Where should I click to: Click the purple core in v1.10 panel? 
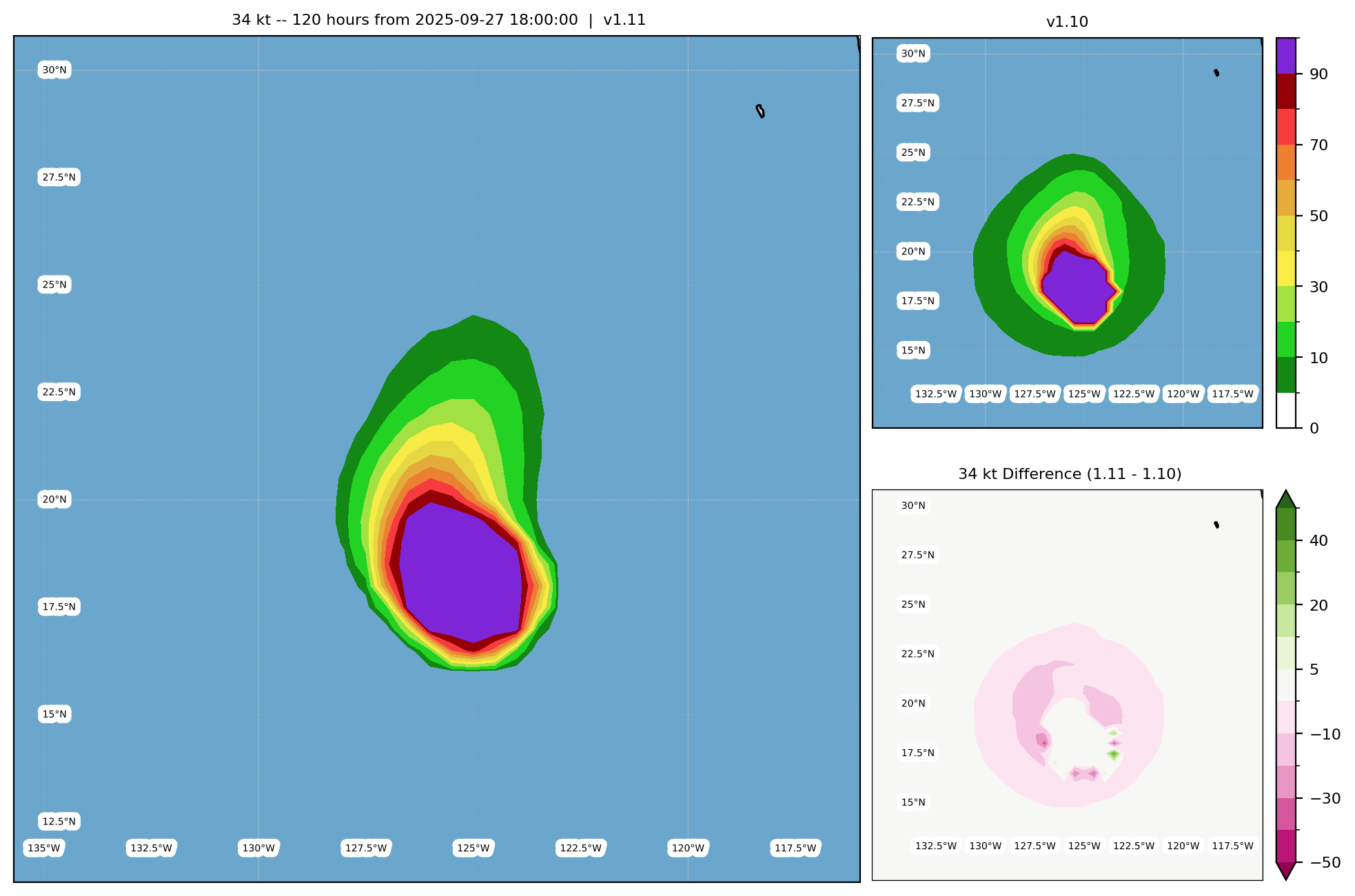(x=1075, y=286)
